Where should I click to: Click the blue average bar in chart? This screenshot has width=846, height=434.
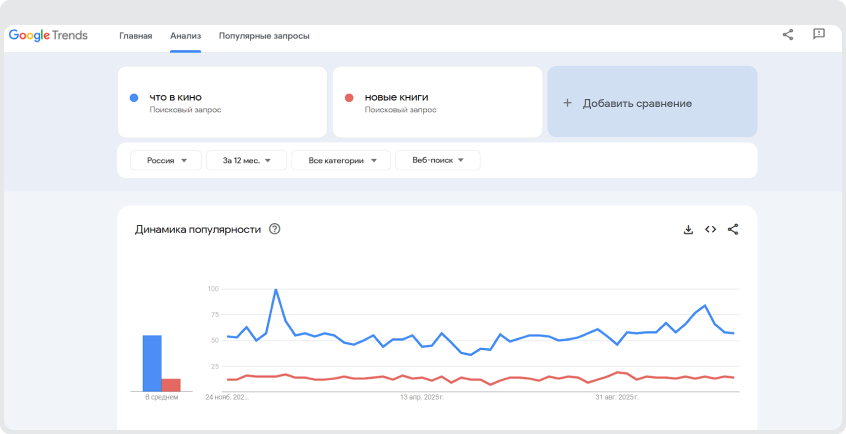click(x=152, y=363)
